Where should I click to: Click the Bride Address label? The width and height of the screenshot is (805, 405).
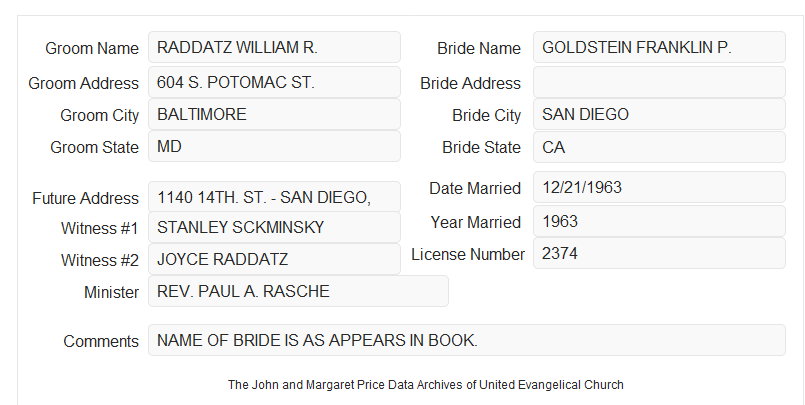point(470,83)
